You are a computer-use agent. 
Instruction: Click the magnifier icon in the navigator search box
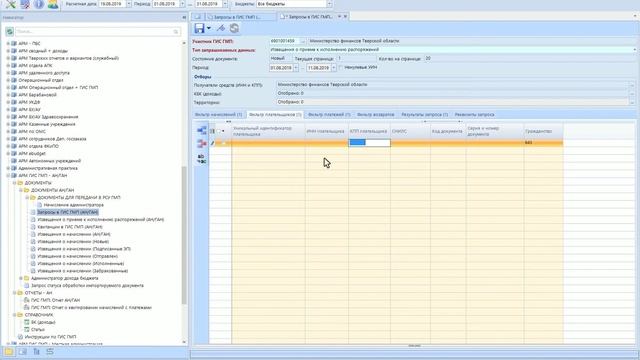[x=176, y=31]
